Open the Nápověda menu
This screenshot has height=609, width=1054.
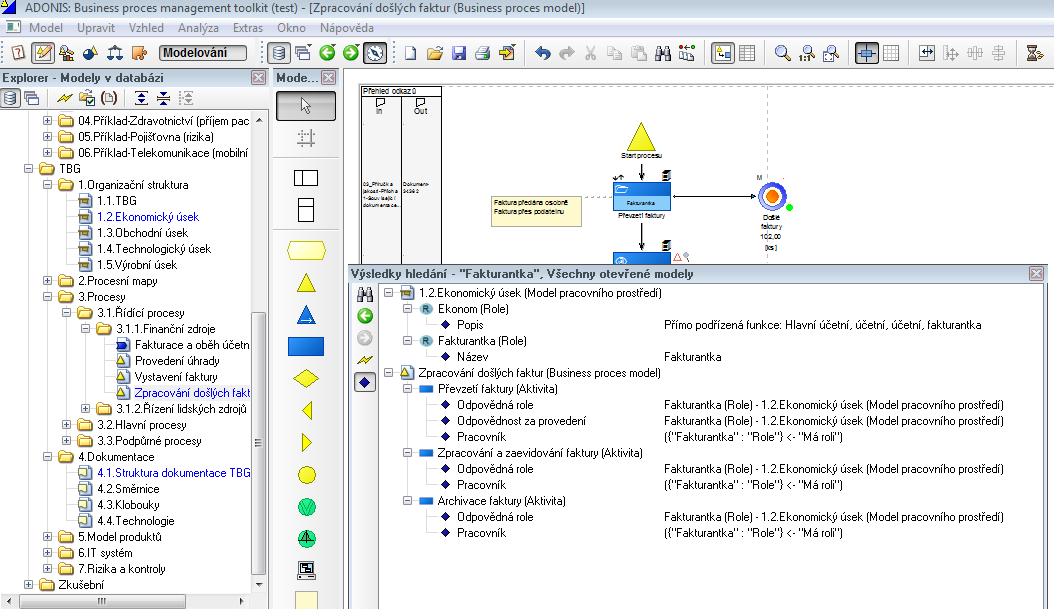pyautogui.click(x=347, y=28)
